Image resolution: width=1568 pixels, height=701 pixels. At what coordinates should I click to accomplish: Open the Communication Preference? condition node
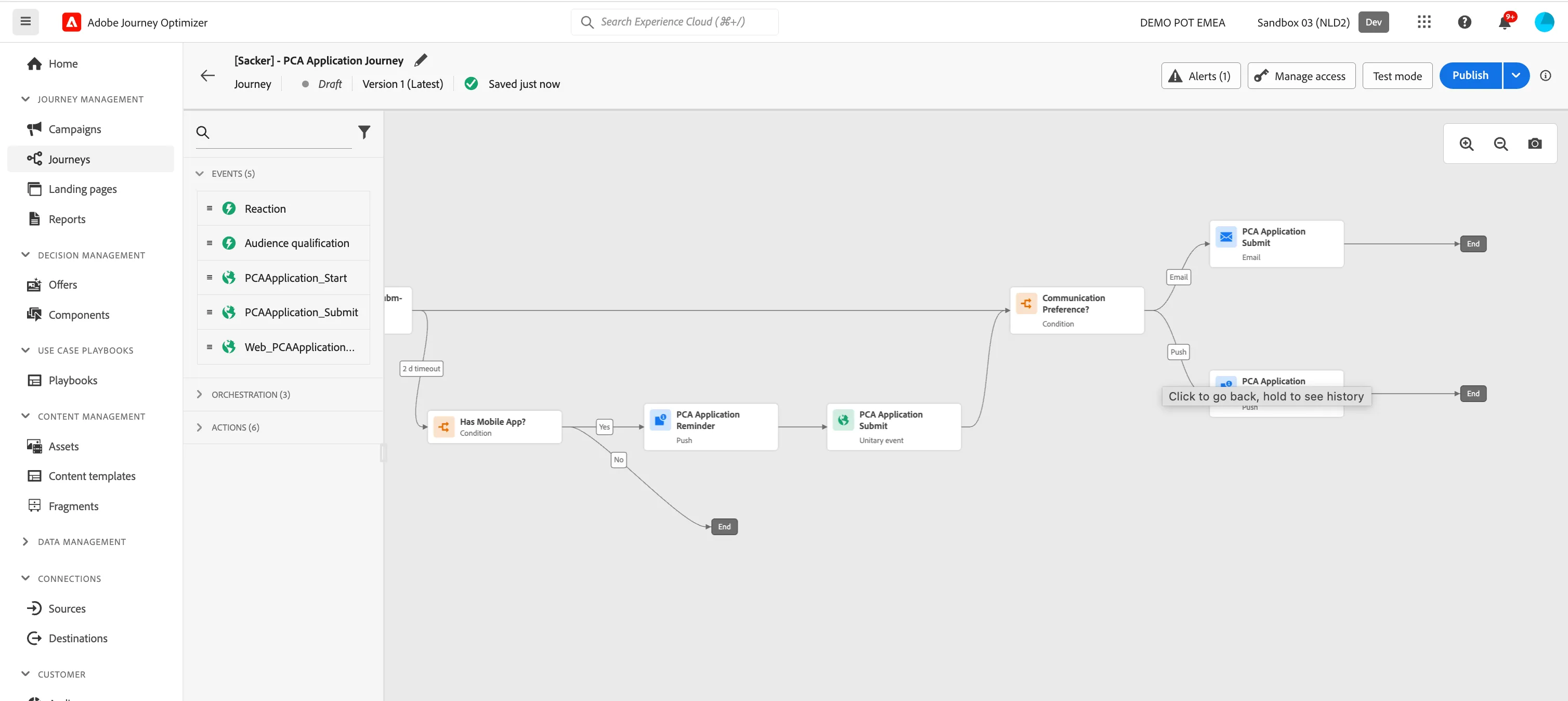[1077, 310]
